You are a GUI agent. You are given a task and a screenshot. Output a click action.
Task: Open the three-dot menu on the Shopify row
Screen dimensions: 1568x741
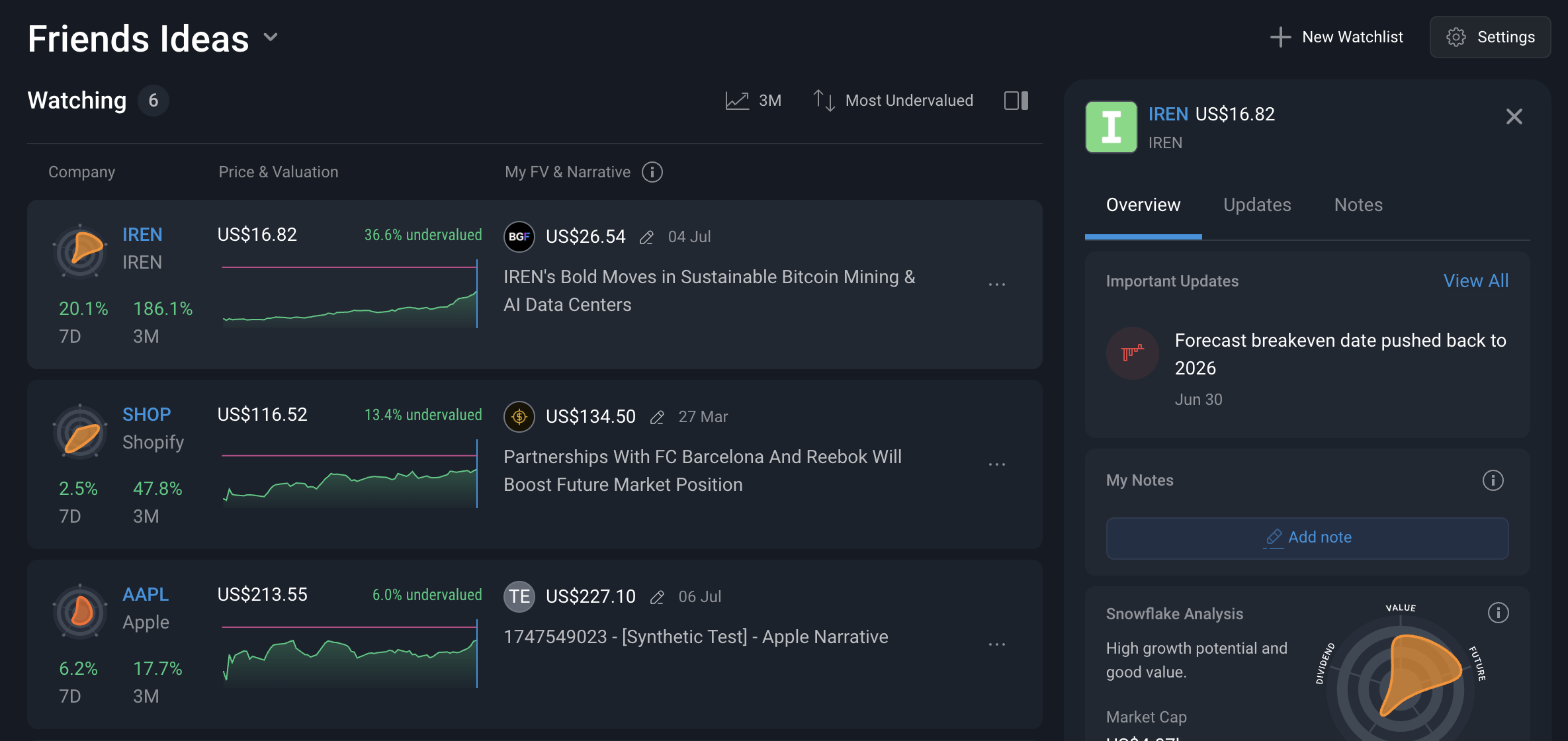[x=996, y=464]
